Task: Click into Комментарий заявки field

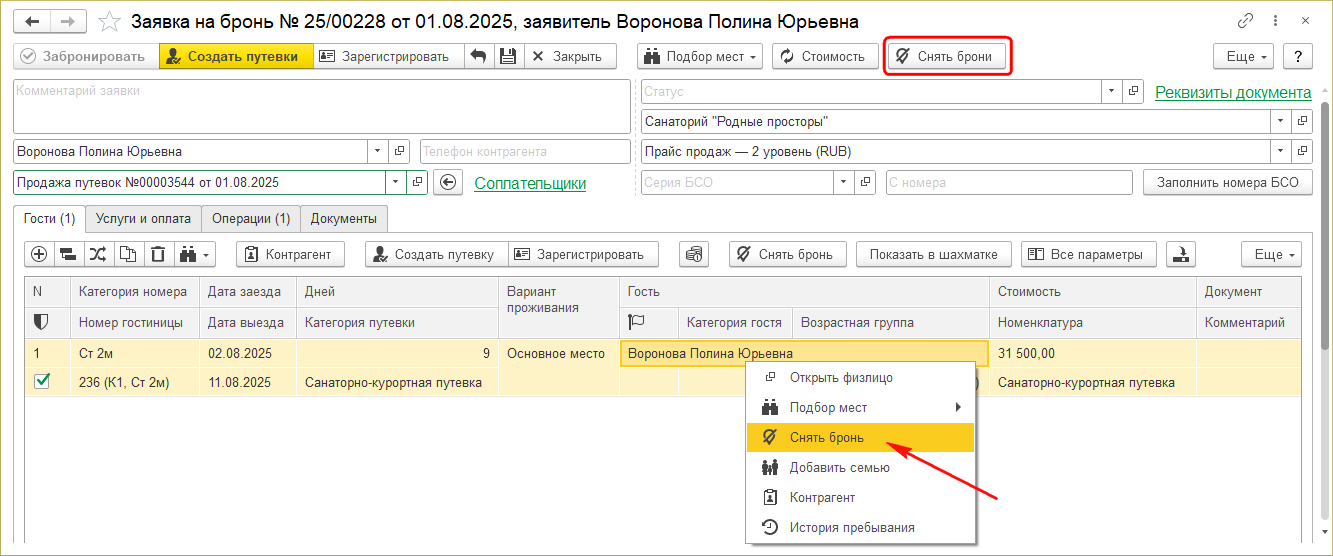Action: (x=322, y=106)
